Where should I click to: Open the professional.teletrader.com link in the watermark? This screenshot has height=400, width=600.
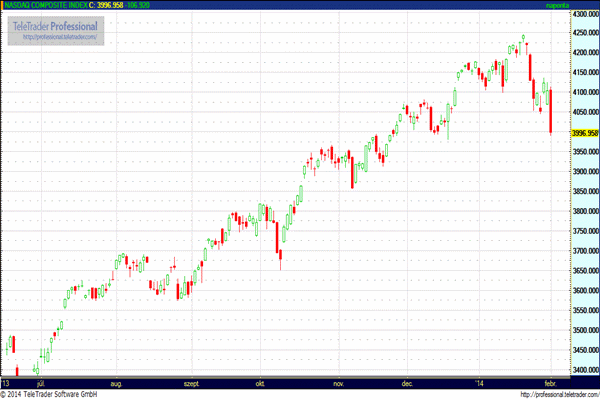click(x=60, y=37)
